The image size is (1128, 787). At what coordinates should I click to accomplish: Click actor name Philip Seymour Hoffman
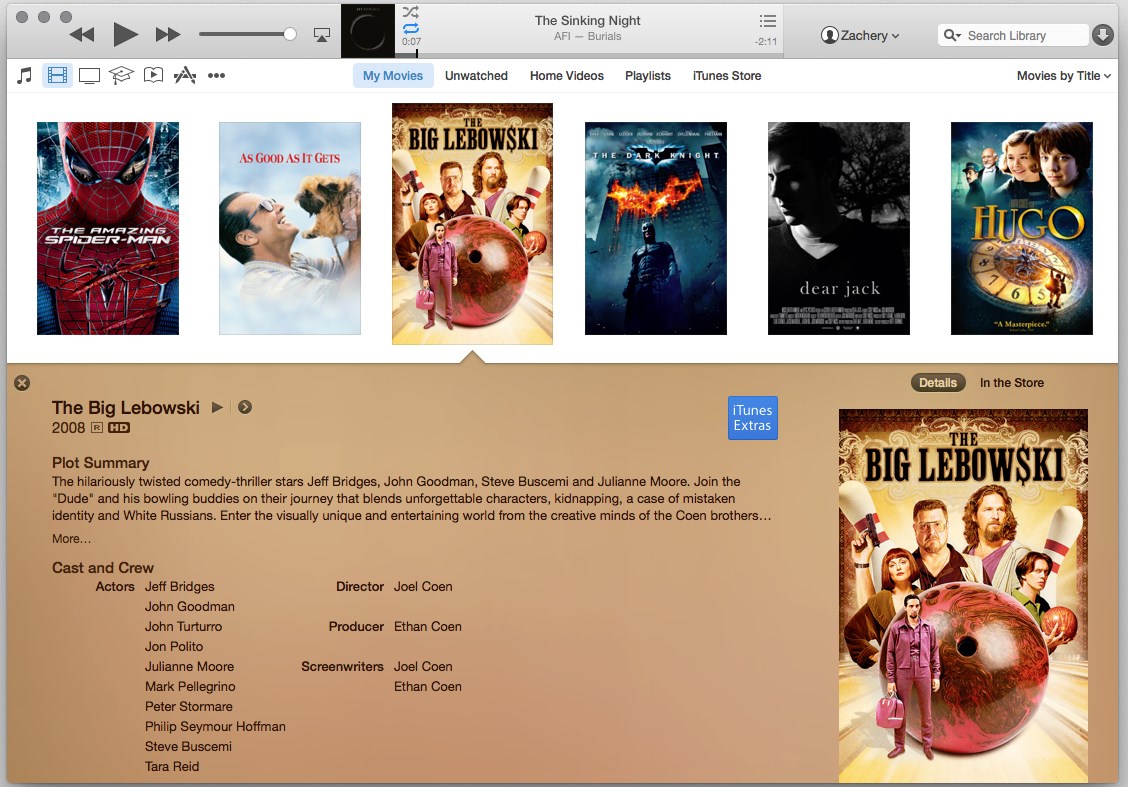point(215,727)
